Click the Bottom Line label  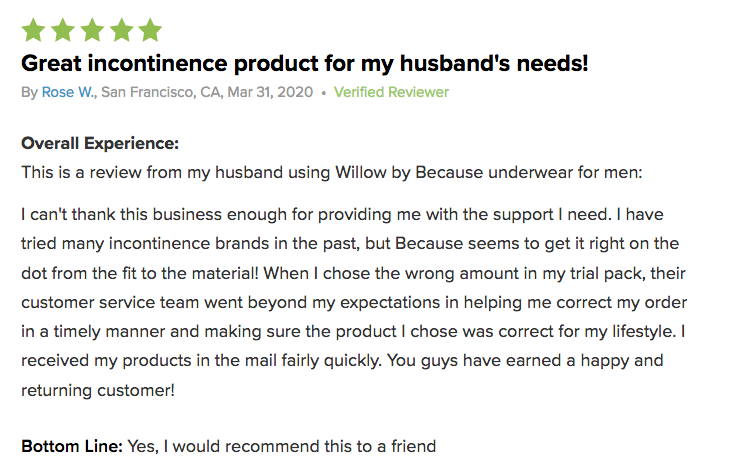[x=72, y=447]
